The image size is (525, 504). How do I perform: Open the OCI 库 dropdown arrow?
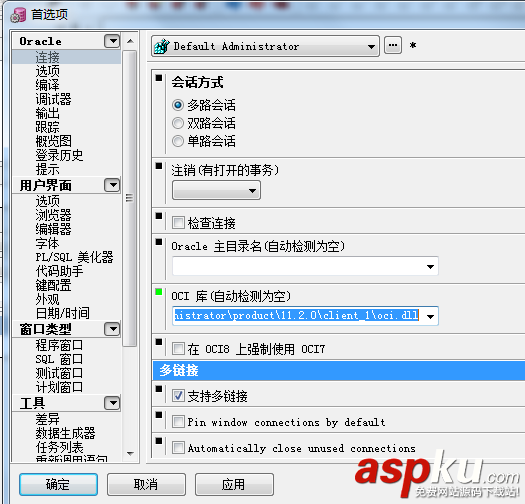(431, 316)
